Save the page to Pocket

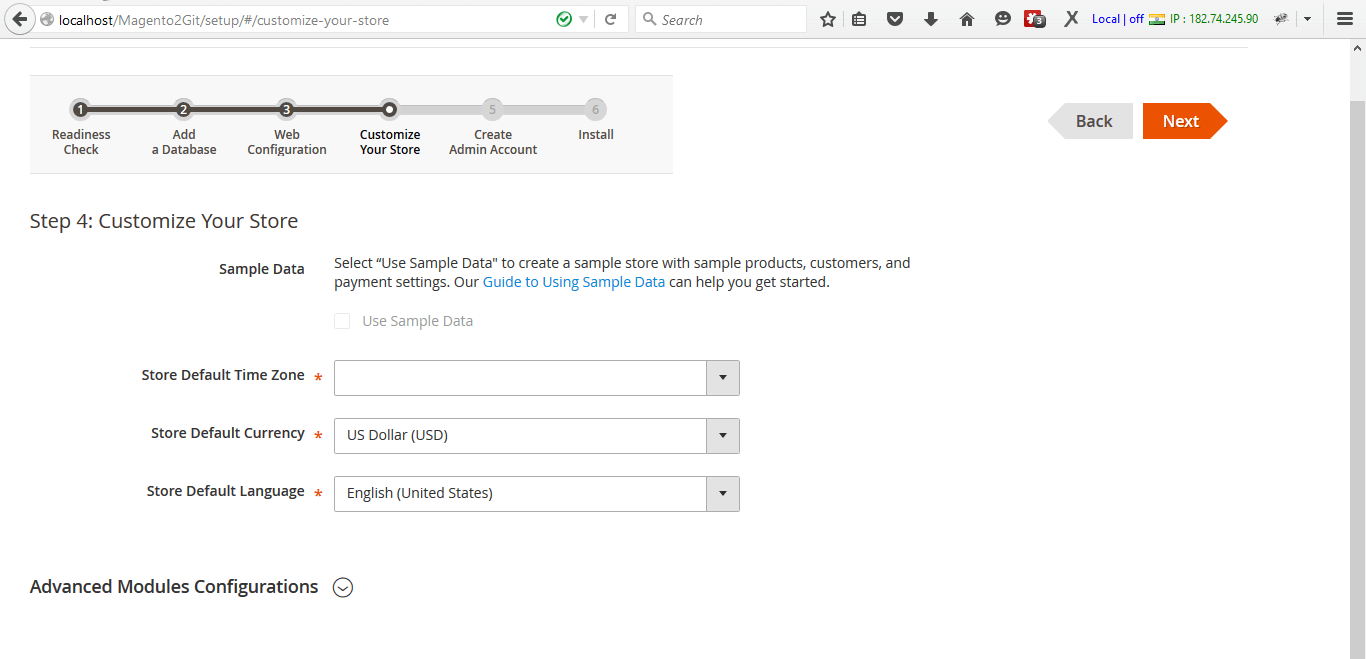coord(895,19)
